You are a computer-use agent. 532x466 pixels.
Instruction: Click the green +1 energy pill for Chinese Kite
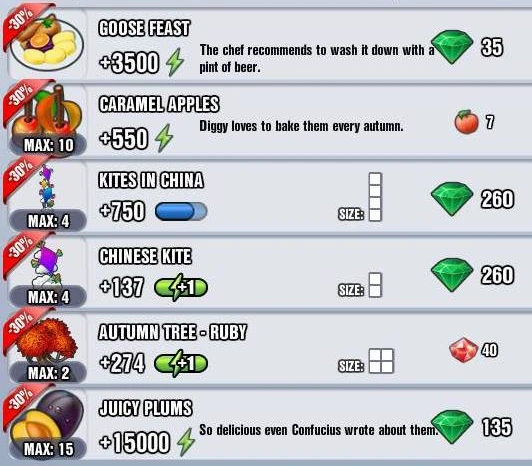tap(180, 287)
